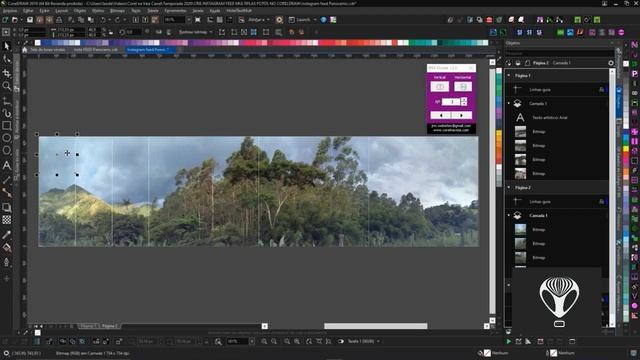Screen dimensions: 640x360
Task: Switch to the Página 2 page tab
Action: [109, 326]
